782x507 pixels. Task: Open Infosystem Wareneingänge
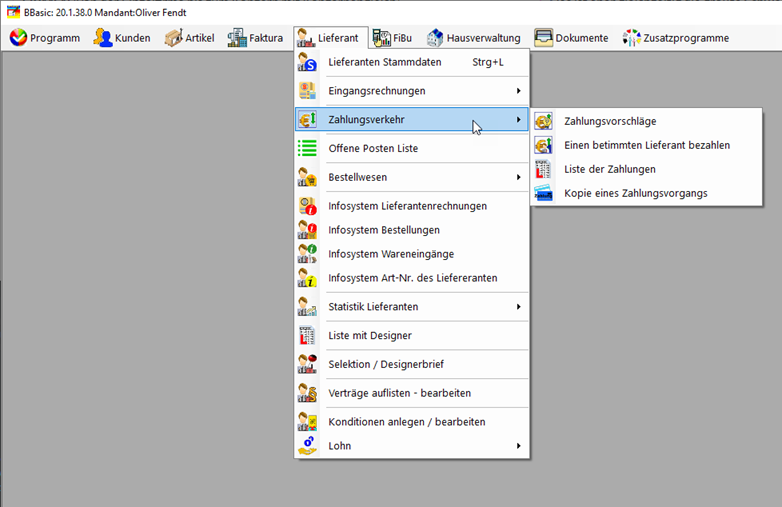(x=412, y=254)
